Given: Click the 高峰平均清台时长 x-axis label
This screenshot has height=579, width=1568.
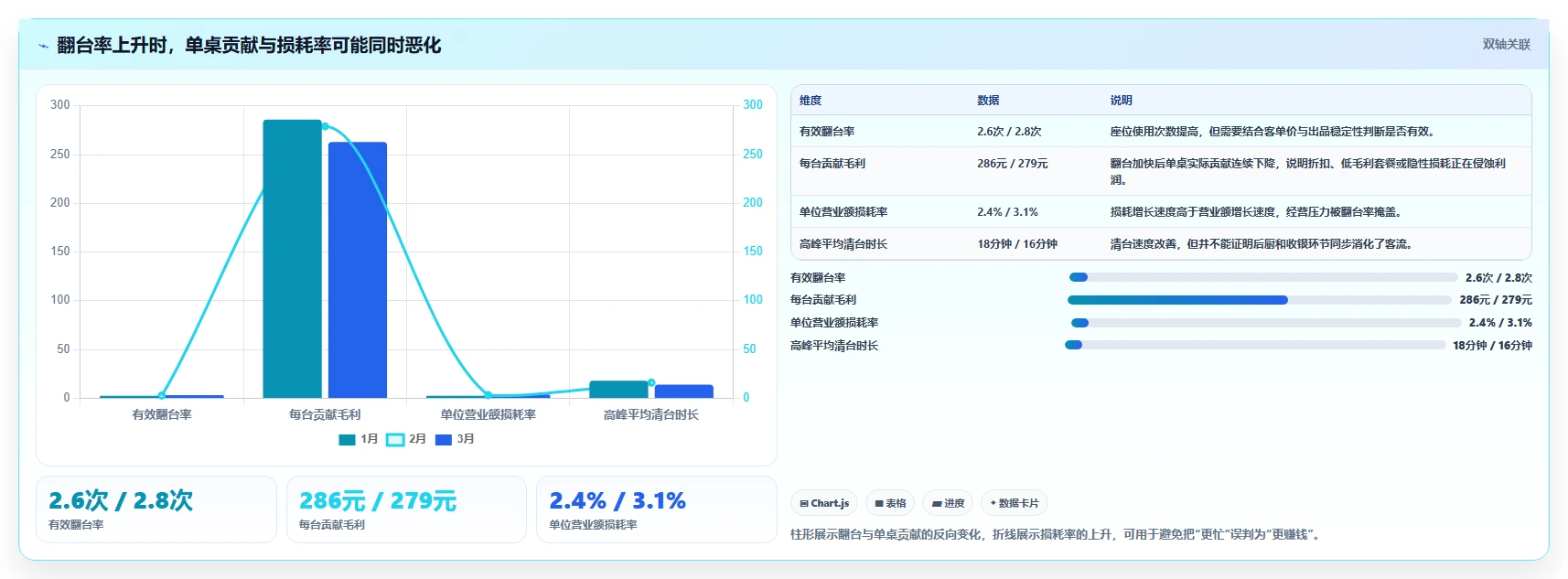Looking at the screenshot, I should [x=651, y=415].
